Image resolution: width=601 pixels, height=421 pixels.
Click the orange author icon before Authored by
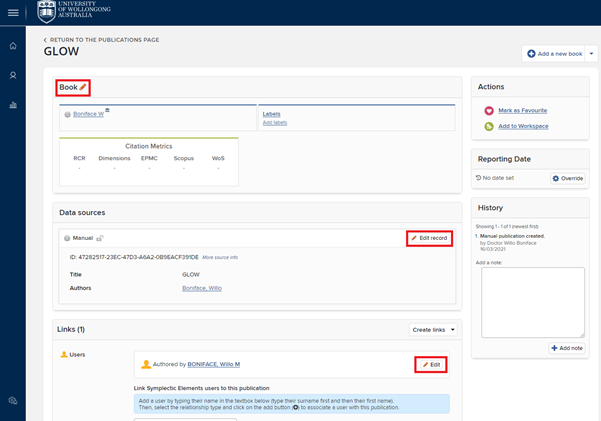coord(146,364)
